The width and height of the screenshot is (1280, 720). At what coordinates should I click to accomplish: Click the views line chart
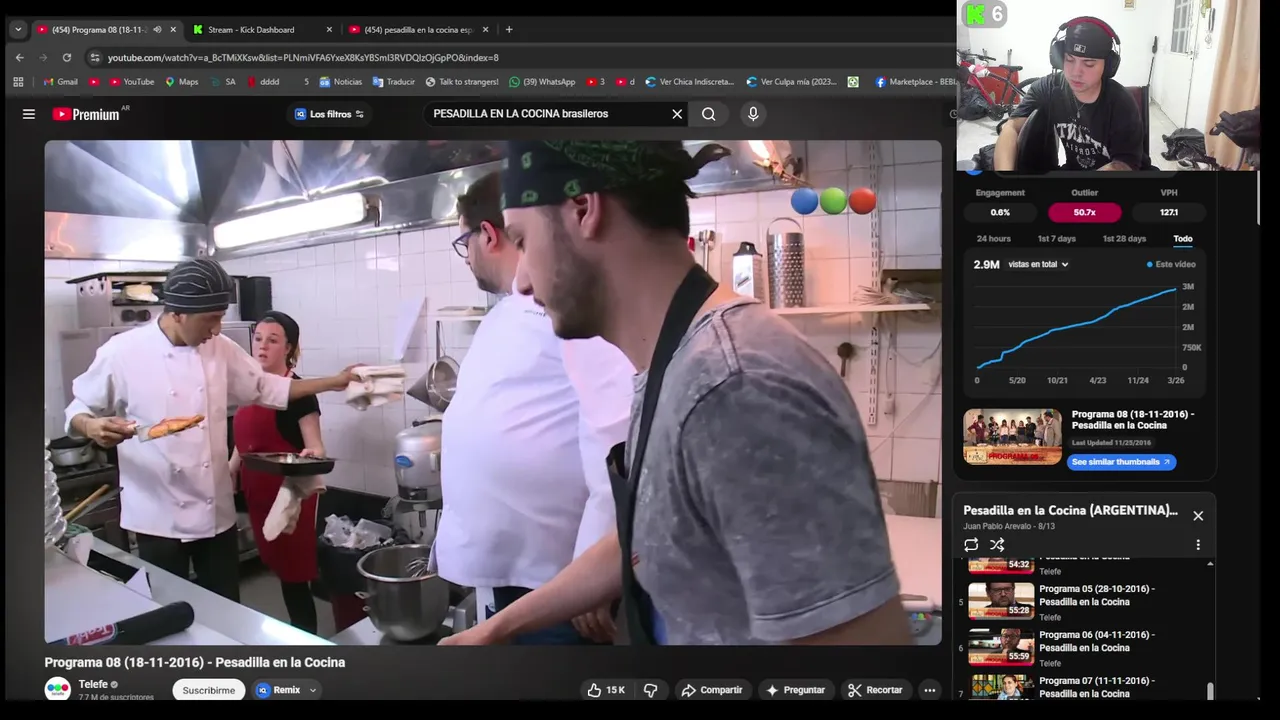pos(1076,326)
